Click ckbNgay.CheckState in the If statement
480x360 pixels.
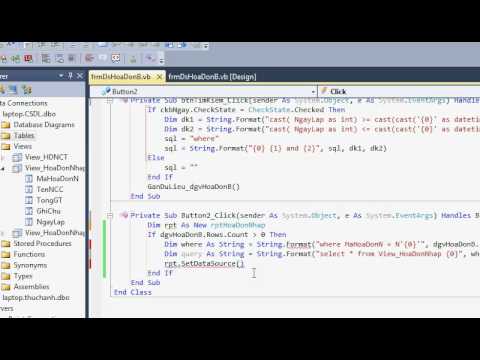click(x=198, y=110)
